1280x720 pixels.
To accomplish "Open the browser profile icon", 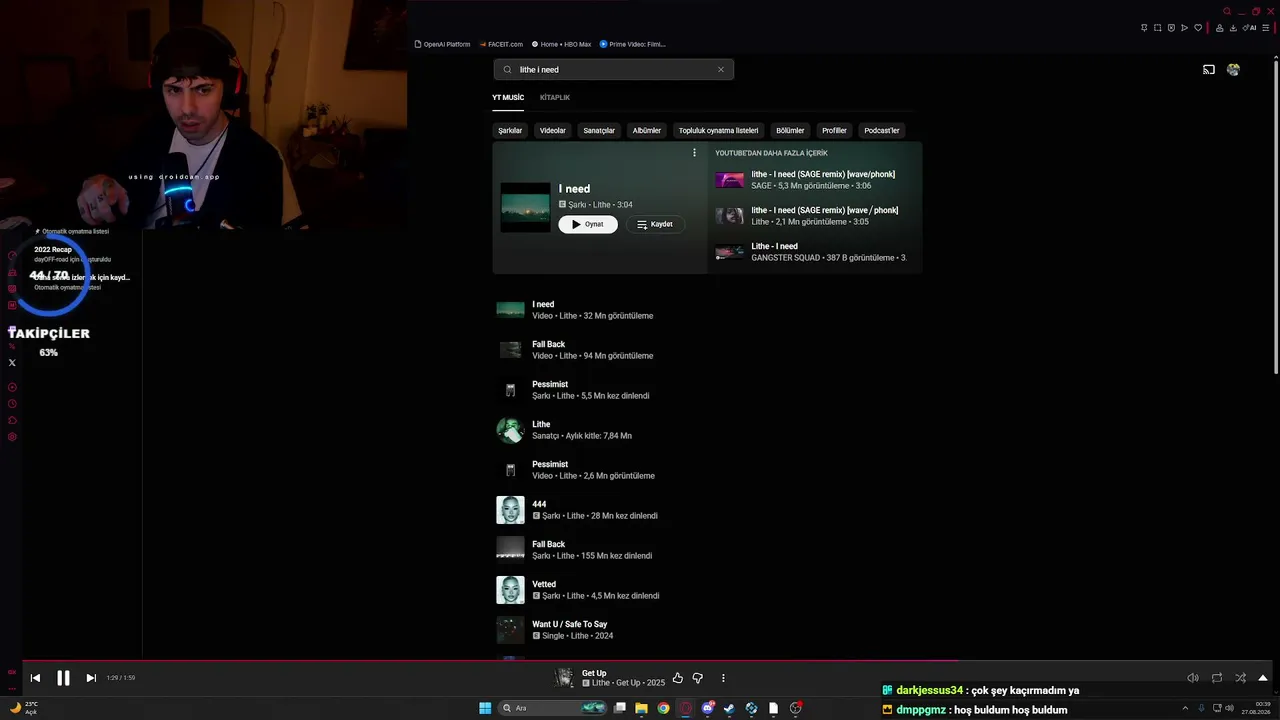I will 1219,28.
